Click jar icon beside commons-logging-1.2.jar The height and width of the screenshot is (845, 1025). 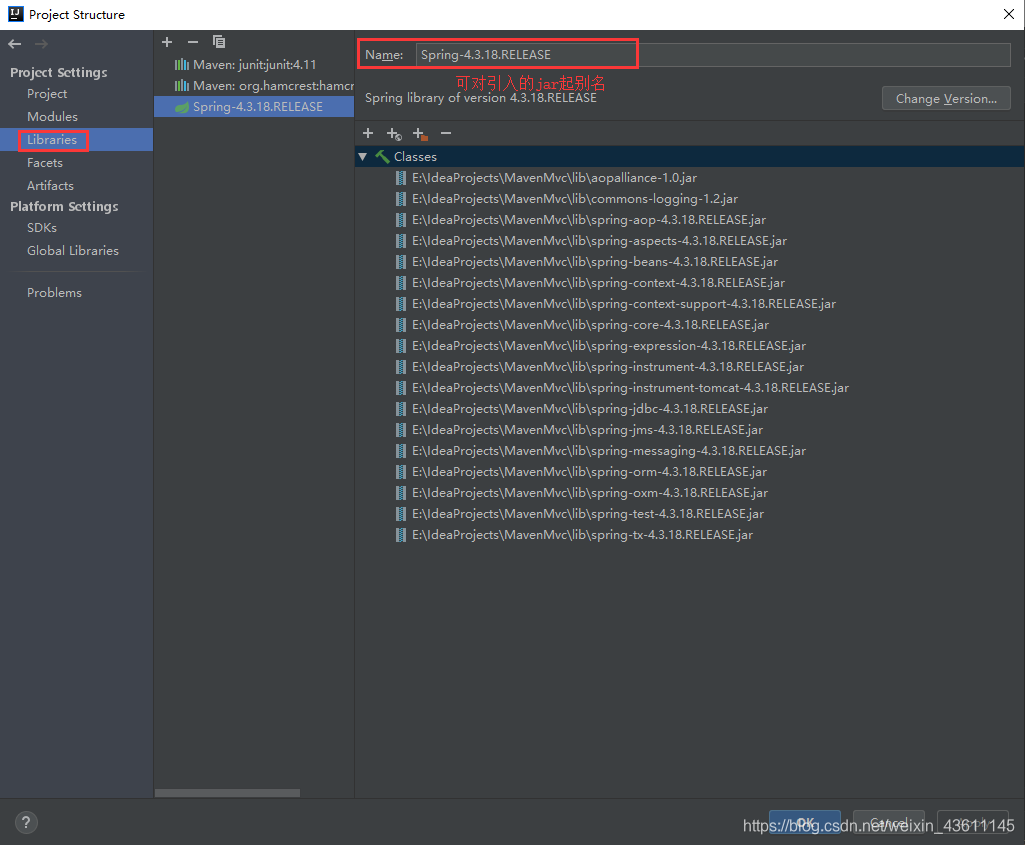click(401, 199)
